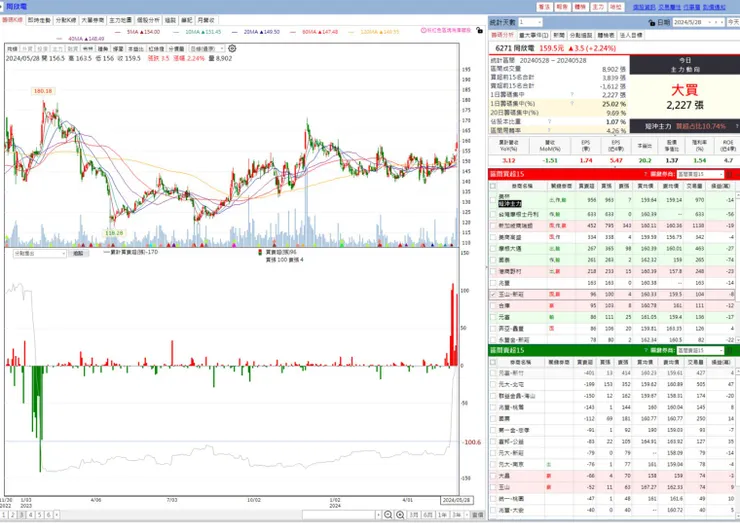Open the 月營收 tab
Image resolution: width=740 pixels, height=523 pixels.
coord(206,20)
